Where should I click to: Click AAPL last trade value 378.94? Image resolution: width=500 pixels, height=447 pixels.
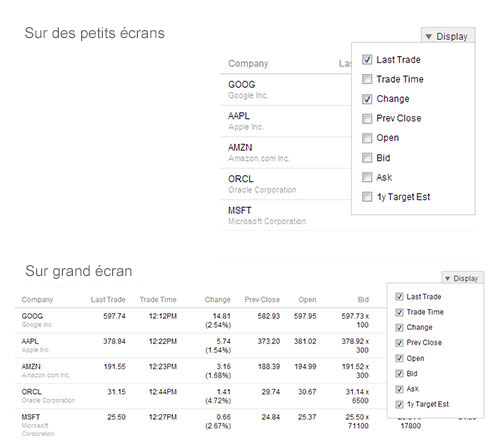point(114,341)
